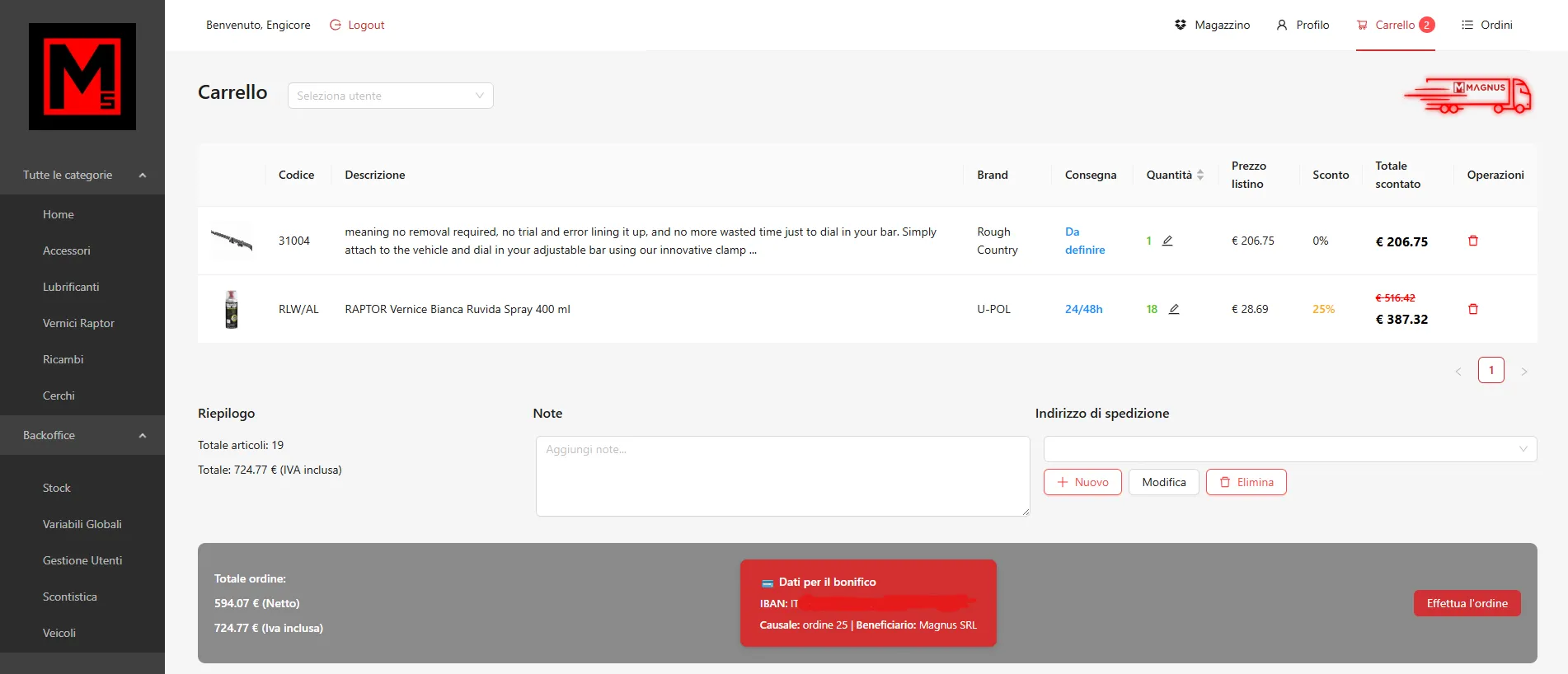Click Nuovo to add shipping address

[x=1082, y=482]
